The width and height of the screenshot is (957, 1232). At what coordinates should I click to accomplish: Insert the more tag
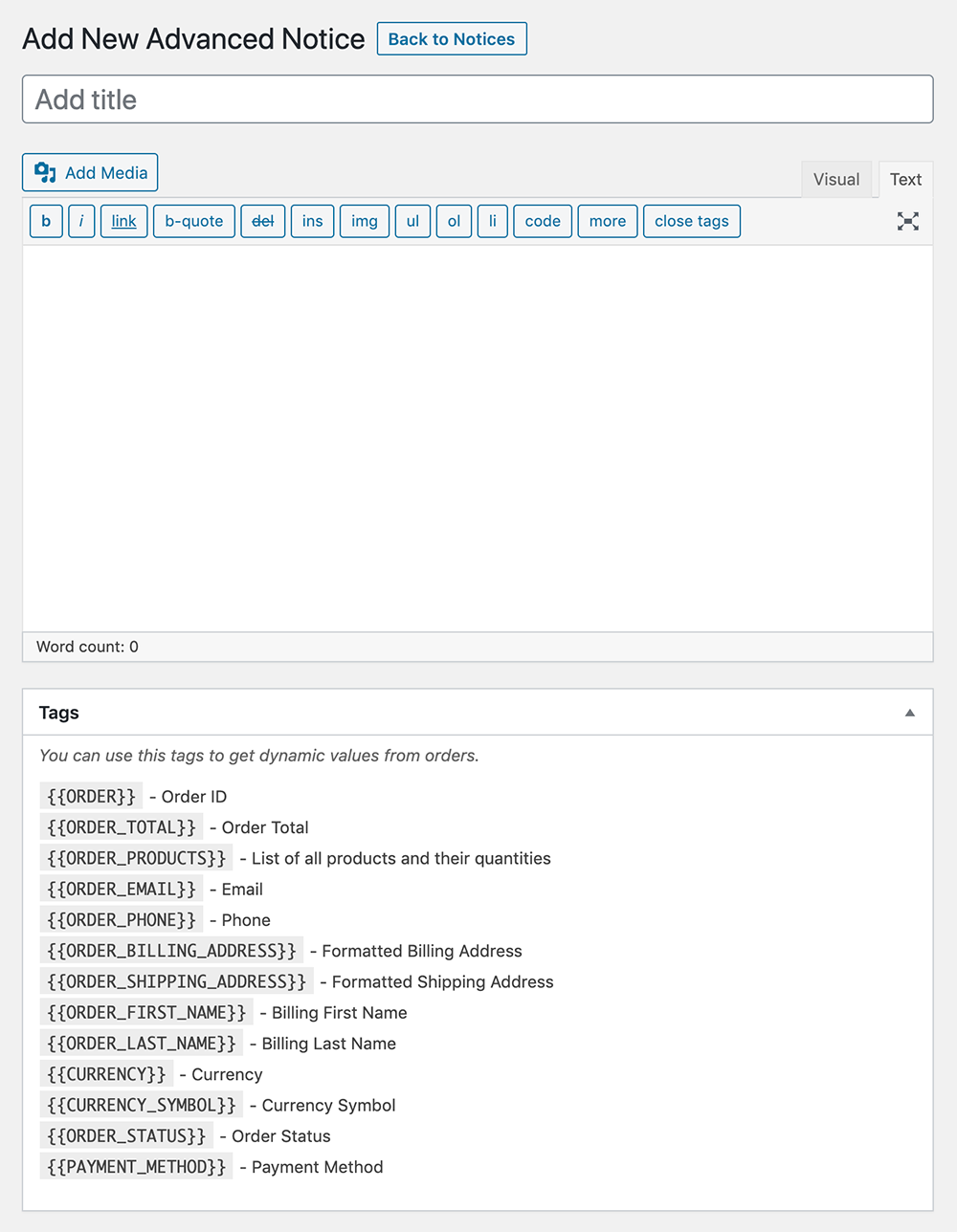point(607,221)
